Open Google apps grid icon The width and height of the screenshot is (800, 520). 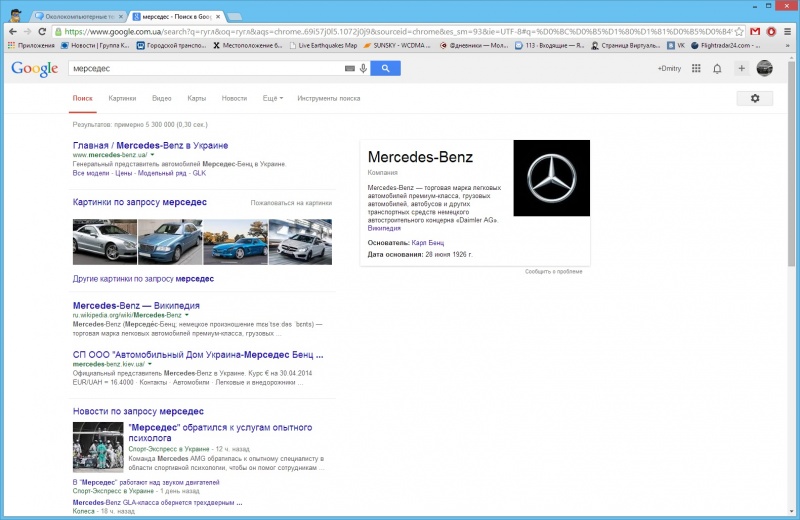694,68
